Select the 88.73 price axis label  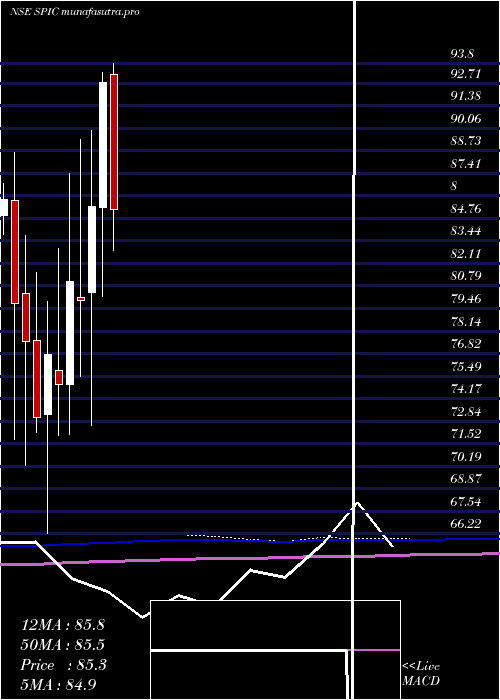click(x=466, y=141)
